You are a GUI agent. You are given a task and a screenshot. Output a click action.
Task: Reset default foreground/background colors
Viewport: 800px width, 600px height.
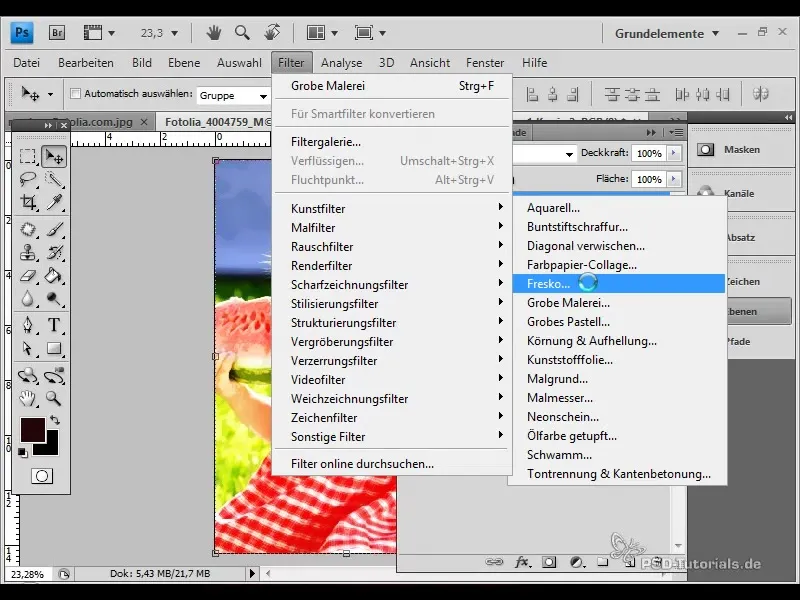22,453
